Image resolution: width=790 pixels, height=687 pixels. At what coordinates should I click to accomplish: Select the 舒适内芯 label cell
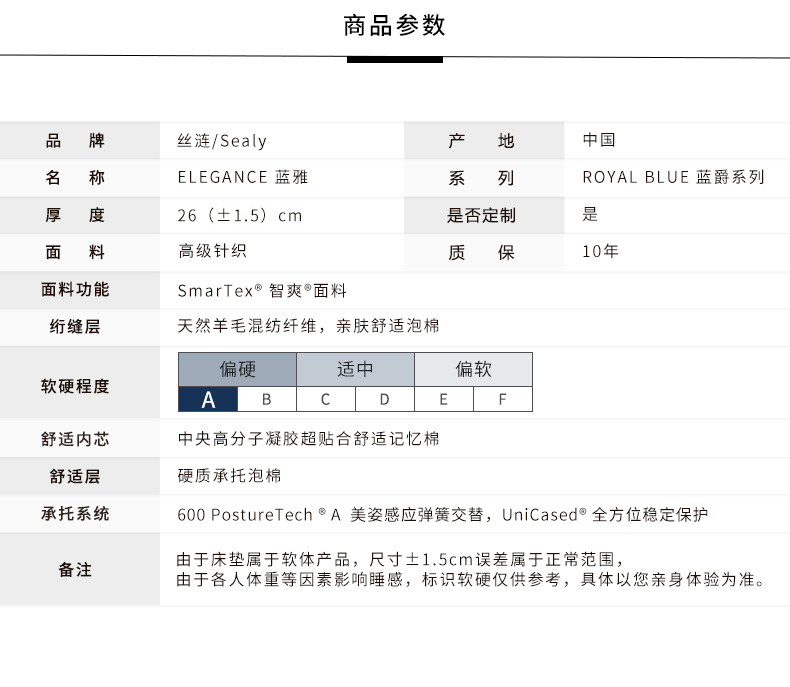(x=80, y=439)
